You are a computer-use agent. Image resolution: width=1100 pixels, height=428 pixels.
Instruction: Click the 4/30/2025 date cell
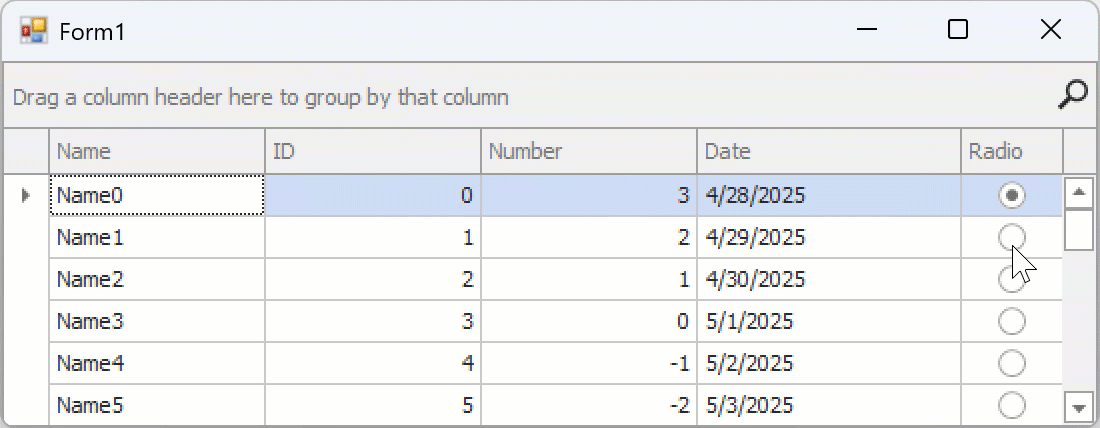click(x=829, y=279)
